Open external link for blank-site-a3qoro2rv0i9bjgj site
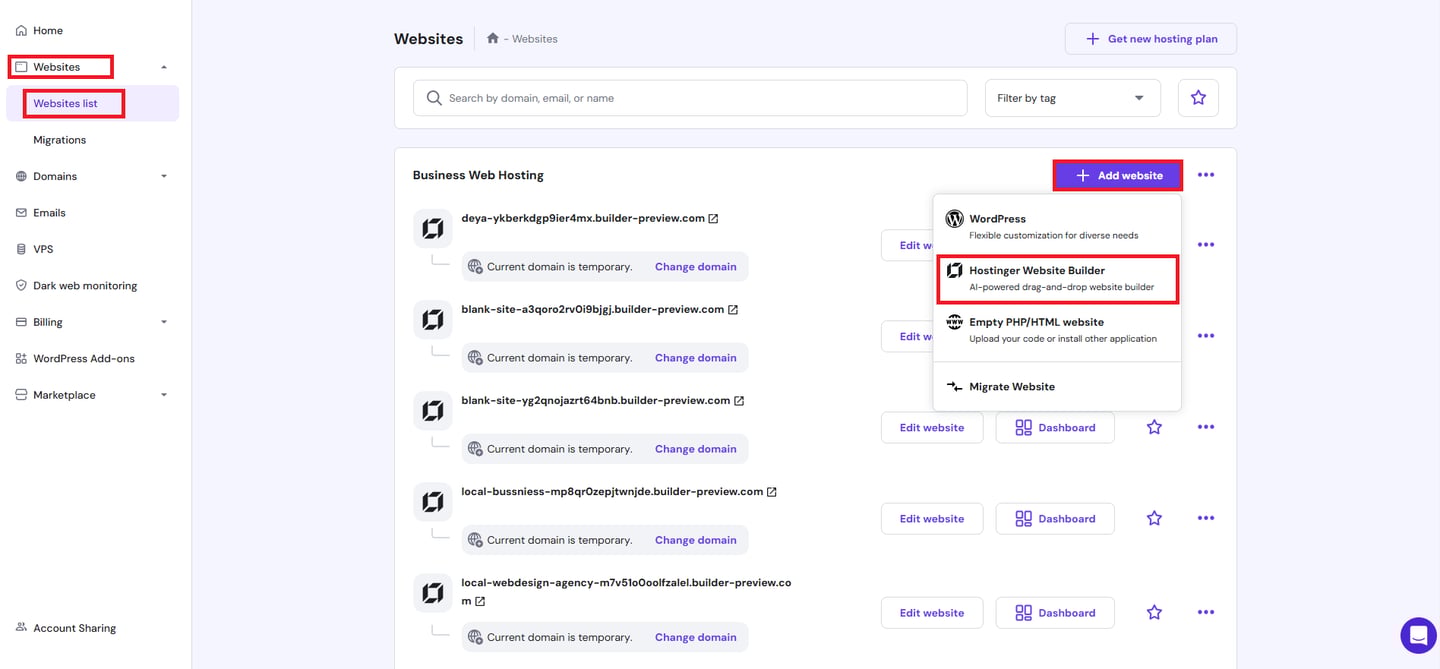The width and height of the screenshot is (1440, 669). coord(733,310)
